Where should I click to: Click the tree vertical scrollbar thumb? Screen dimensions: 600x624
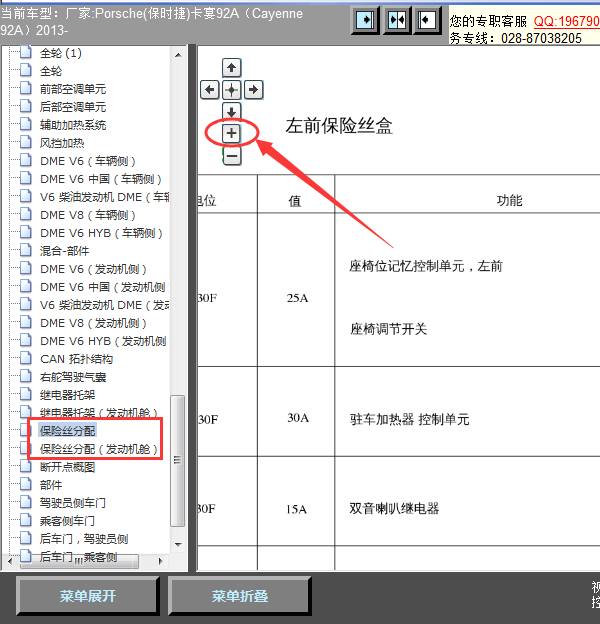click(177, 461)
